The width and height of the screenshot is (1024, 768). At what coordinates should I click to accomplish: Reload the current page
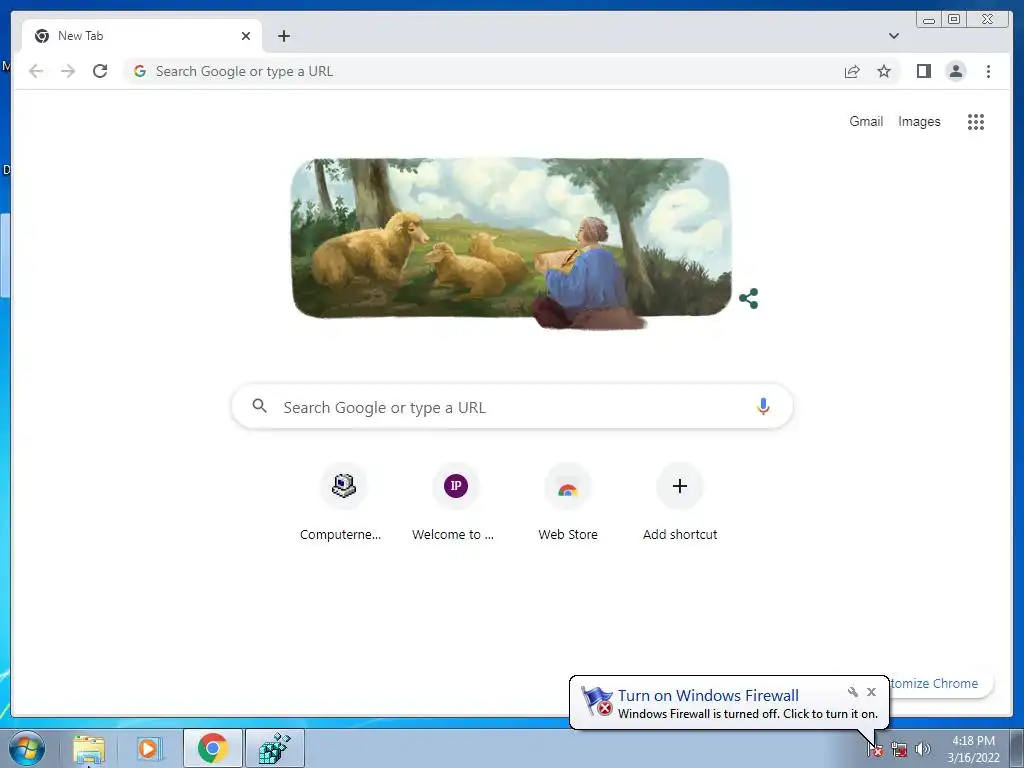(x=100, y=71)
